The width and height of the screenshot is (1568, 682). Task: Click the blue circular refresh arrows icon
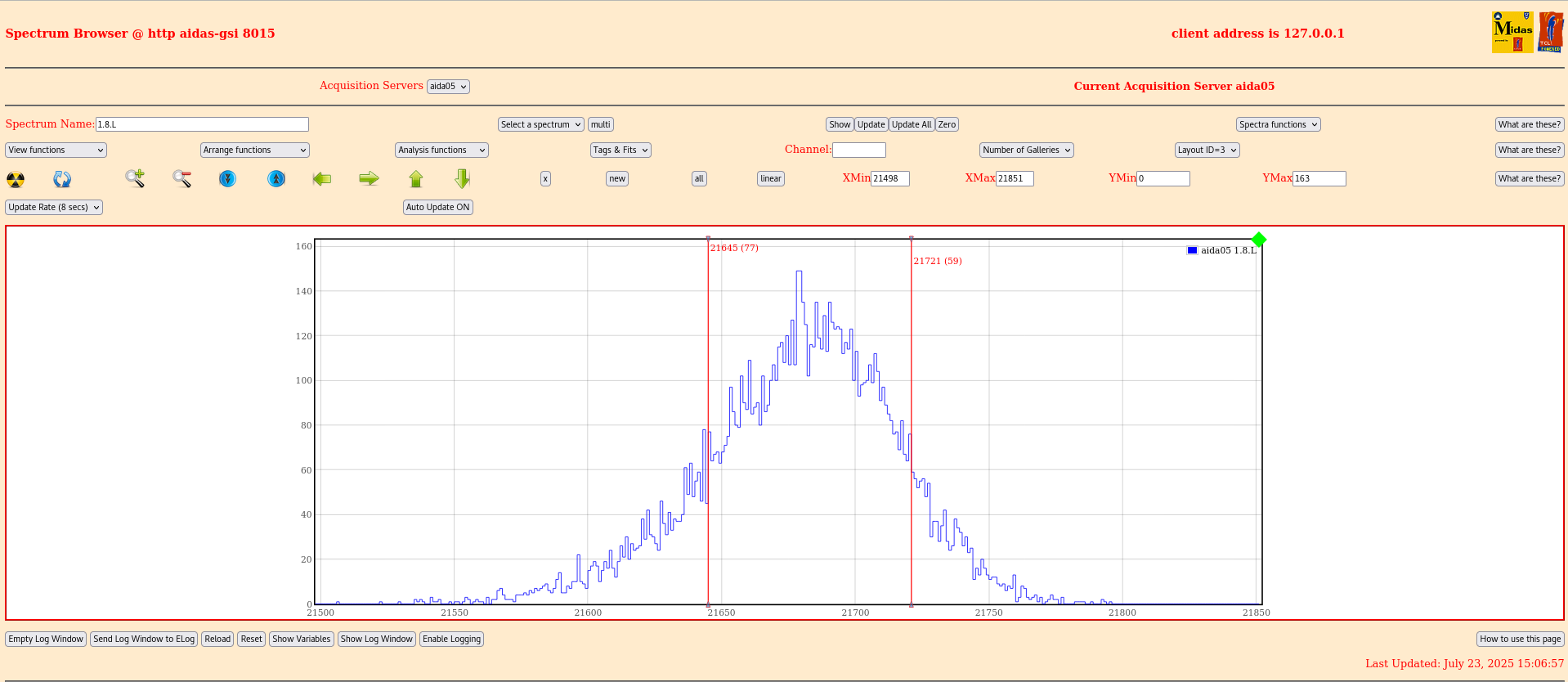point(62,179)
